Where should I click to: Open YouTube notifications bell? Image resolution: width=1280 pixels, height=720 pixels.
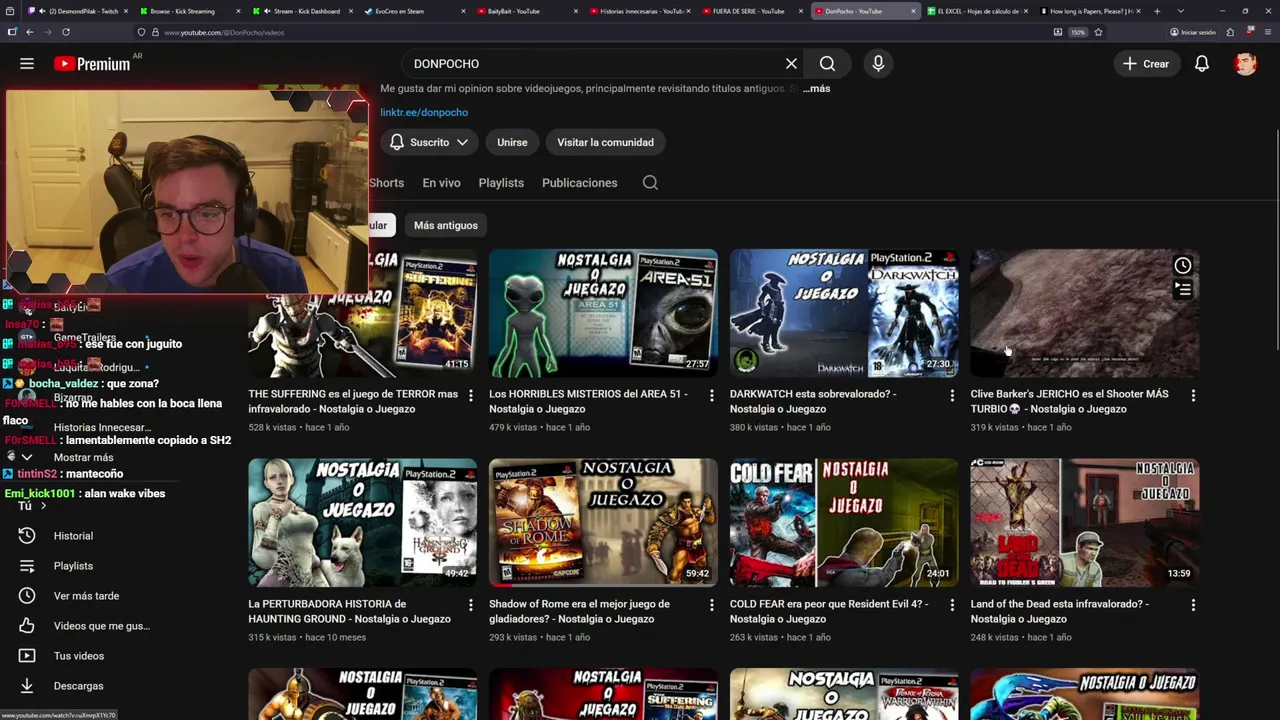pyautogui.click(x=1202, y=63)
